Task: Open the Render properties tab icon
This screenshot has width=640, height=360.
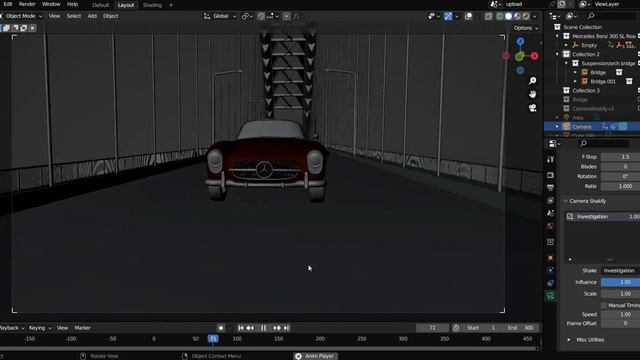Action: tap(550, 175)
